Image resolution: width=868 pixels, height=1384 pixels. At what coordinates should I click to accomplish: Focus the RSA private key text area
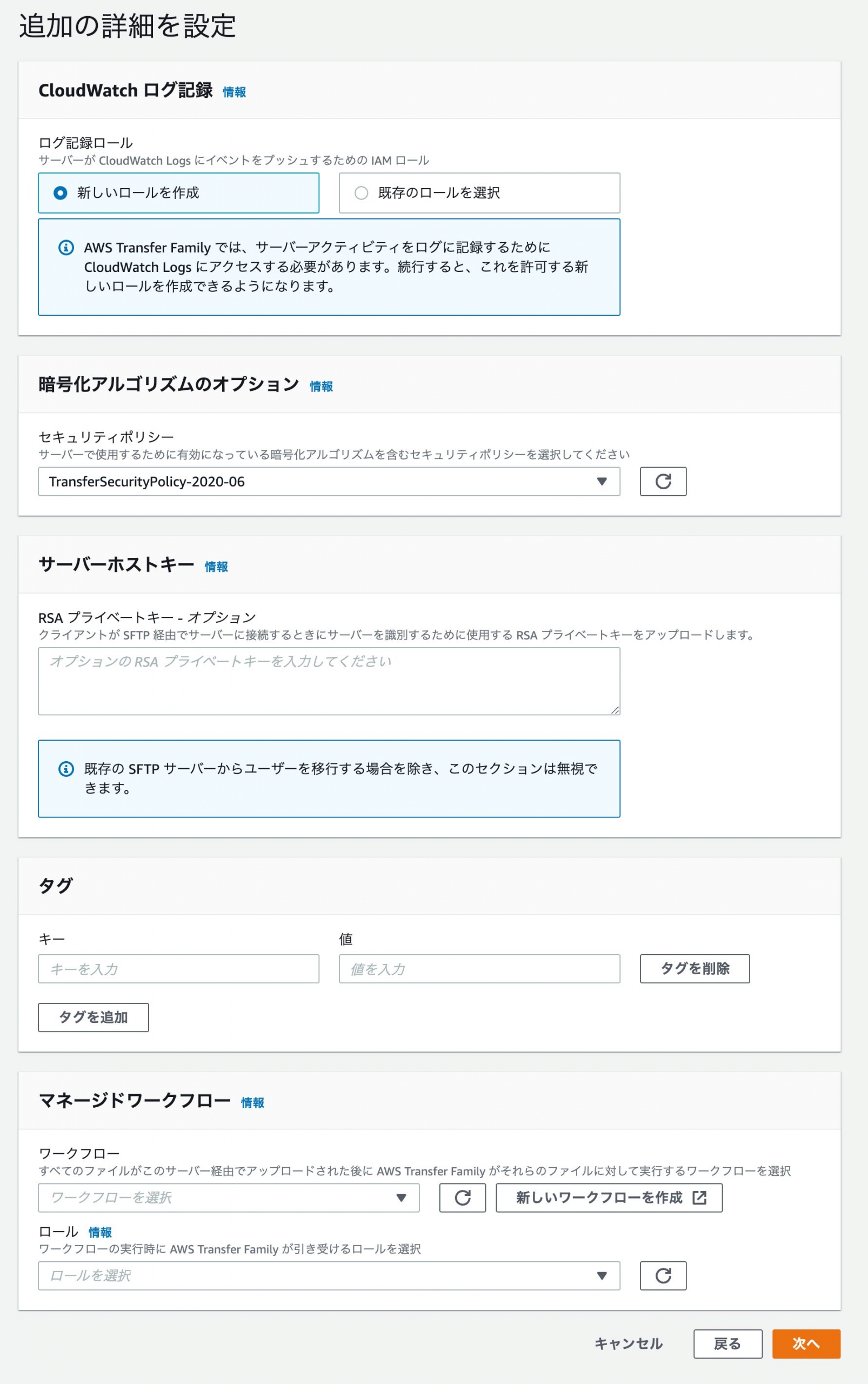[x=329, y=681]
